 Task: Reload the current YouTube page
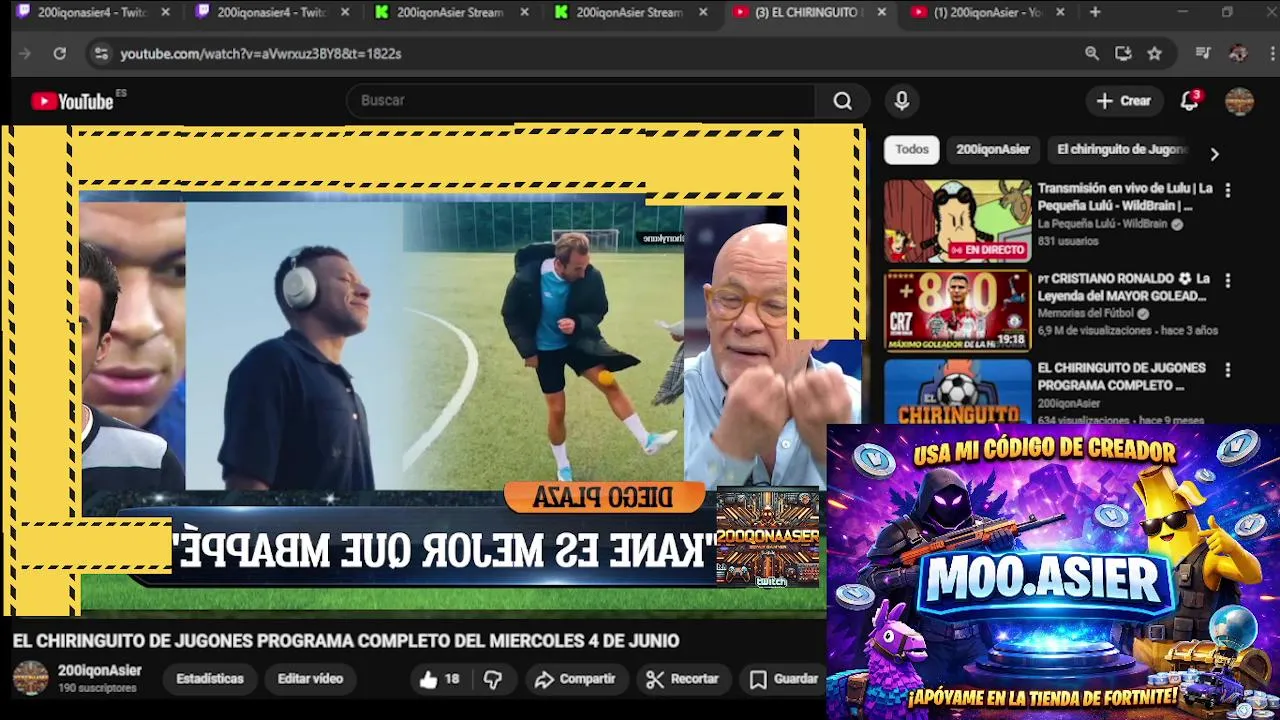pyautogui.click(x=60, y=54)
